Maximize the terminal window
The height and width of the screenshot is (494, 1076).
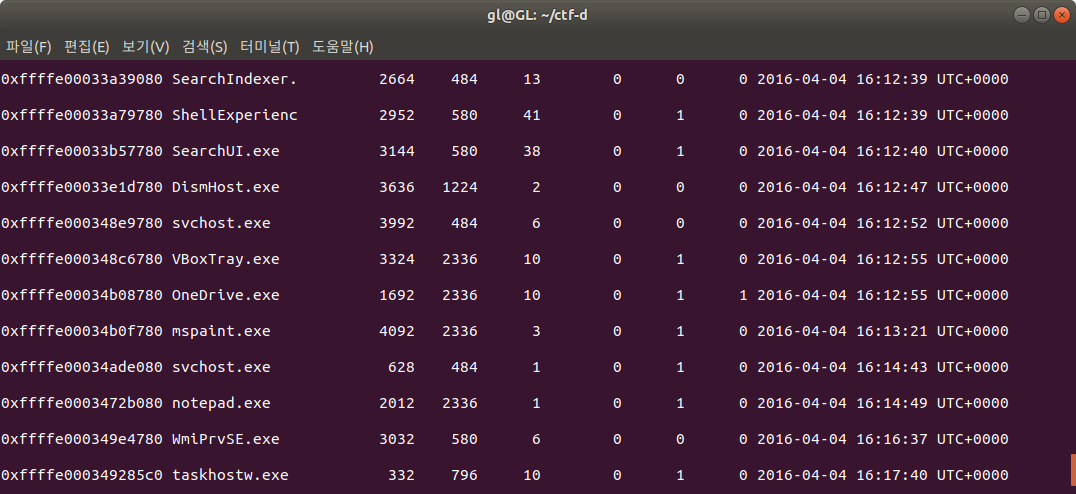point(1042,14)
